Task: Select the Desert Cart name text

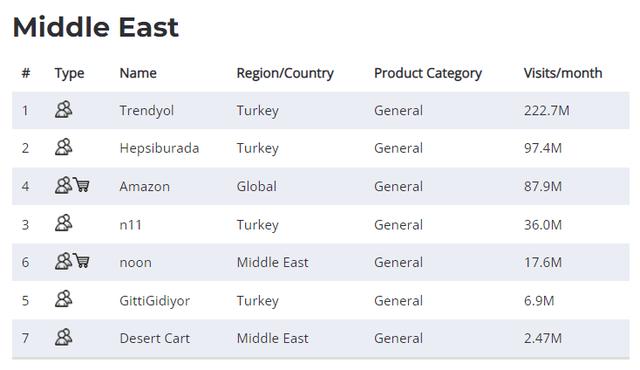Action: pos(155,338)
